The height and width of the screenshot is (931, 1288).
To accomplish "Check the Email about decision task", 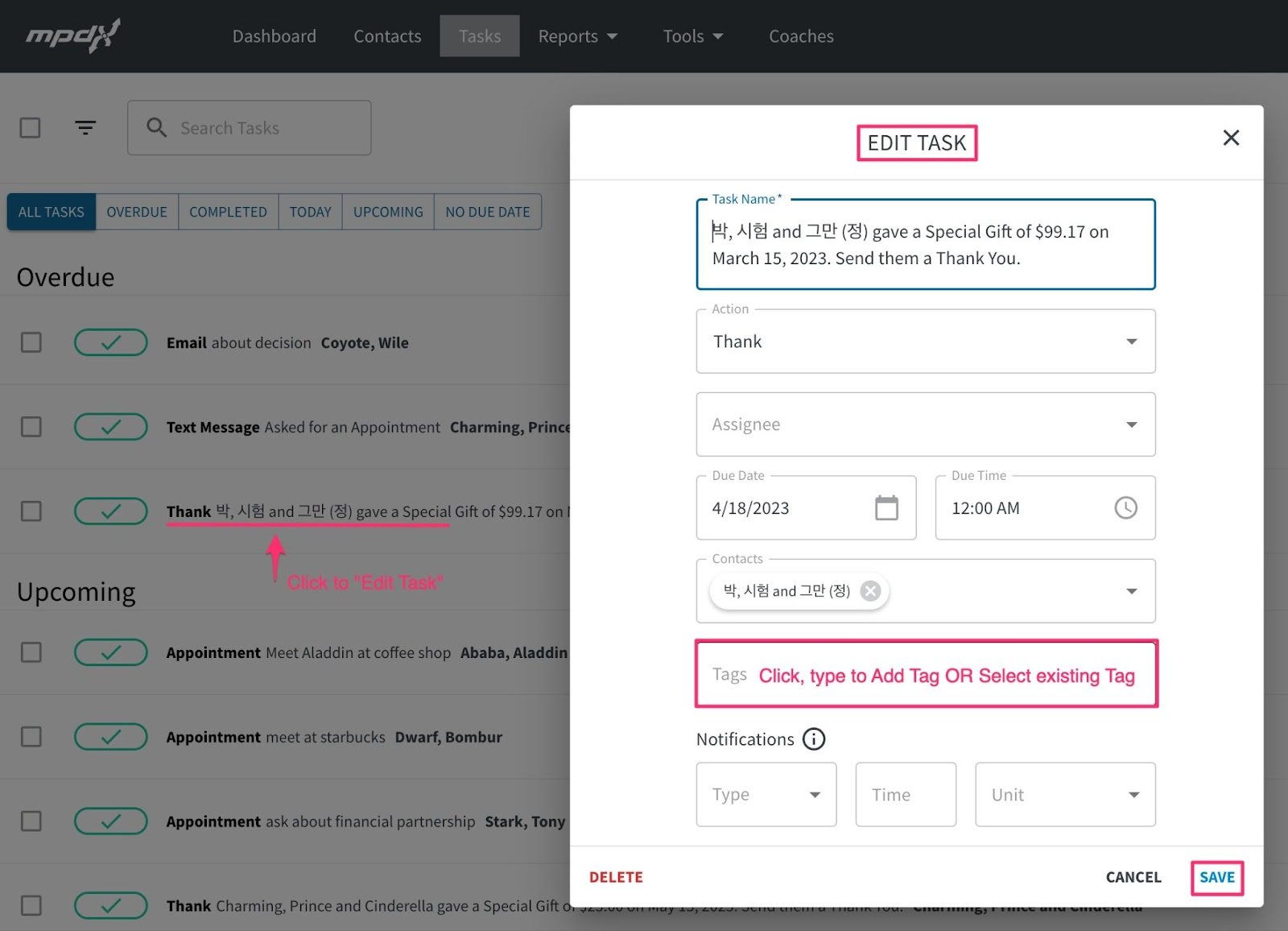I will click(x=31, y=342).
